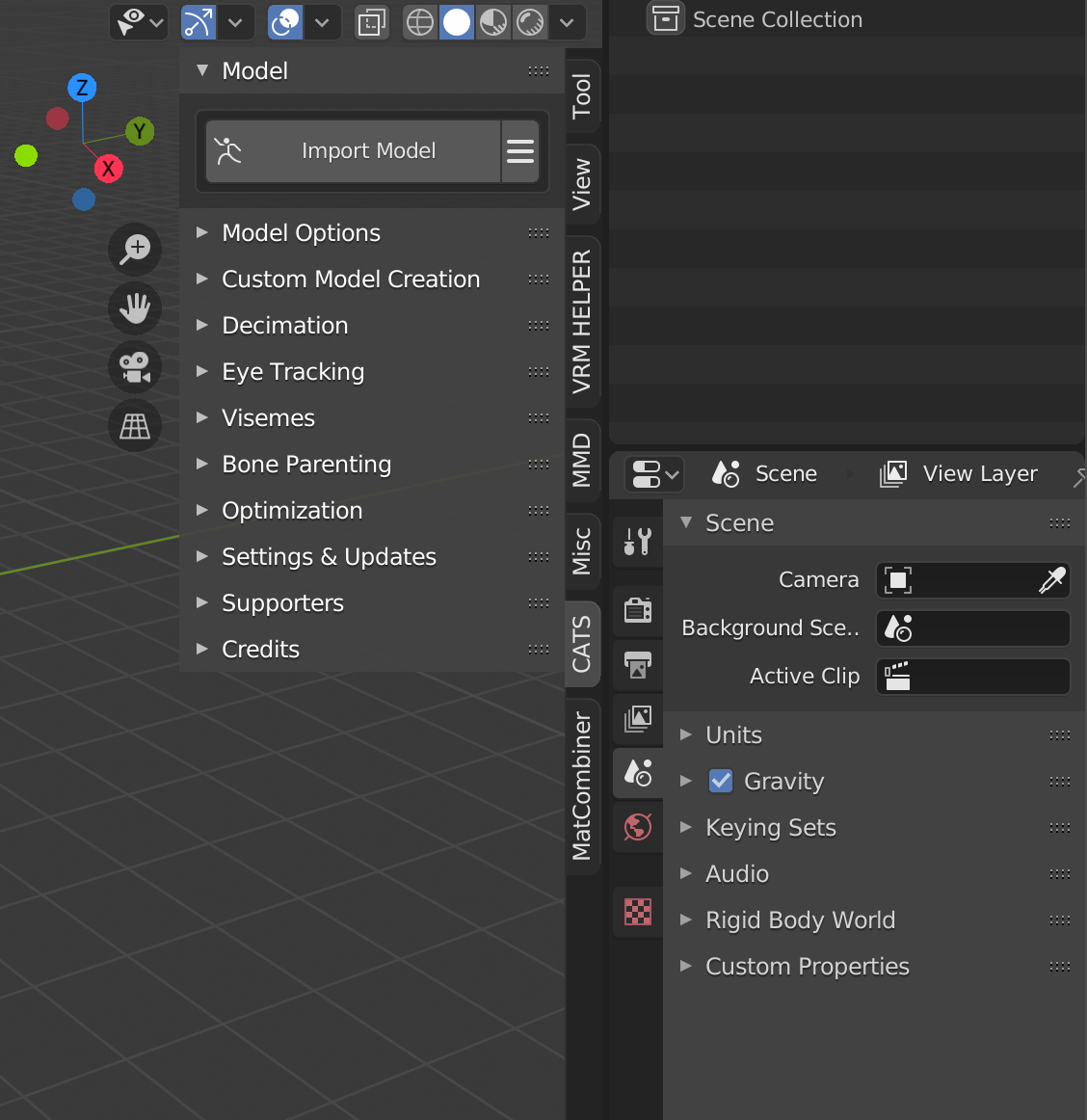Open the World properties tab icon

click(x=638, y=827)
